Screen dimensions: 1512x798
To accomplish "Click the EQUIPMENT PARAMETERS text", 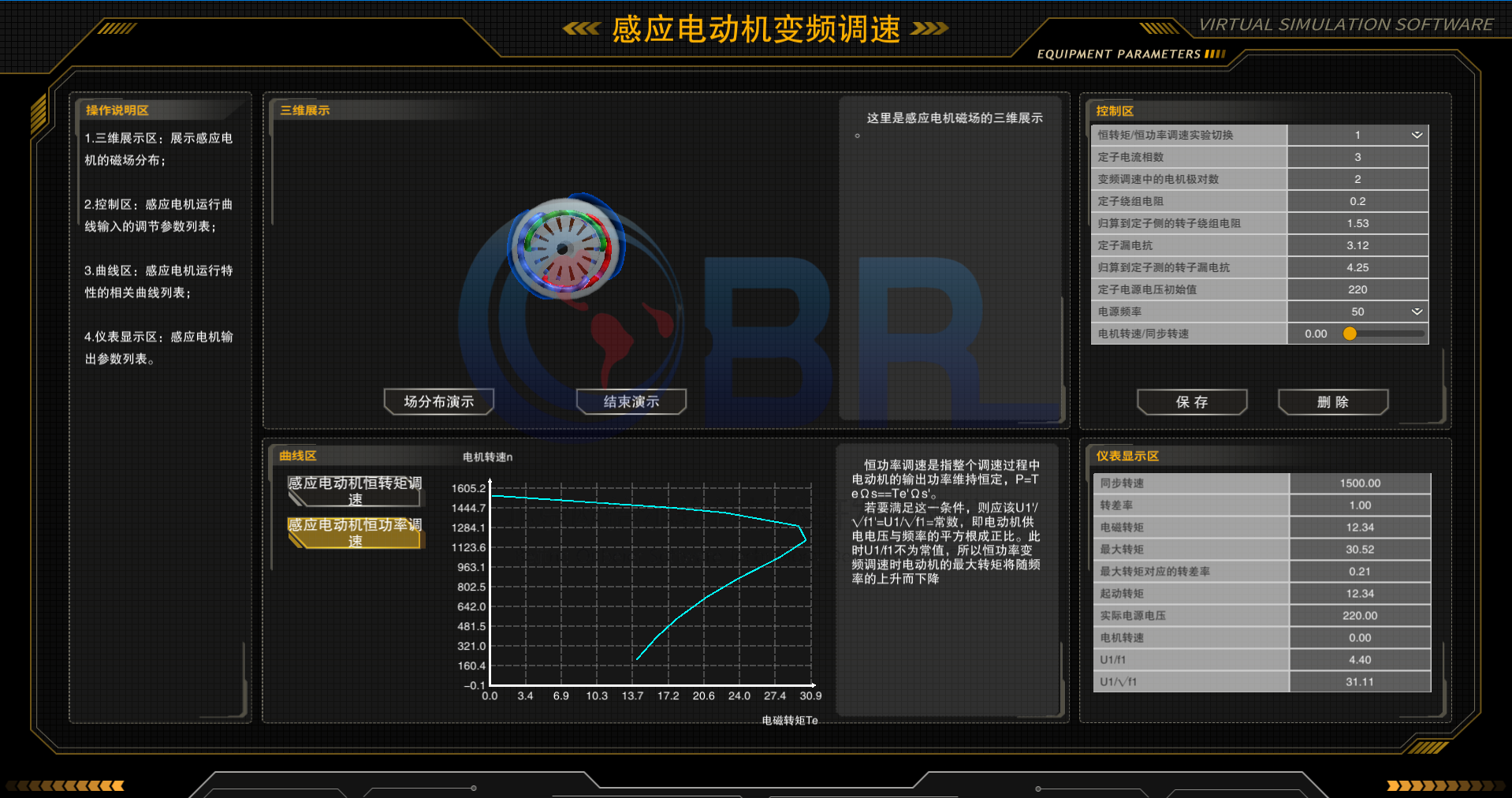I will 1119,54.
